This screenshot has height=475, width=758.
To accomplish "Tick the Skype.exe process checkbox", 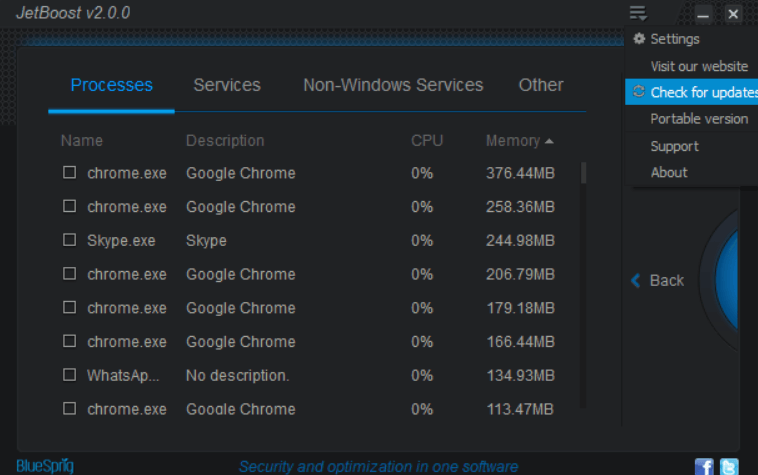I will pyautogui.click(x=70, y=240).
